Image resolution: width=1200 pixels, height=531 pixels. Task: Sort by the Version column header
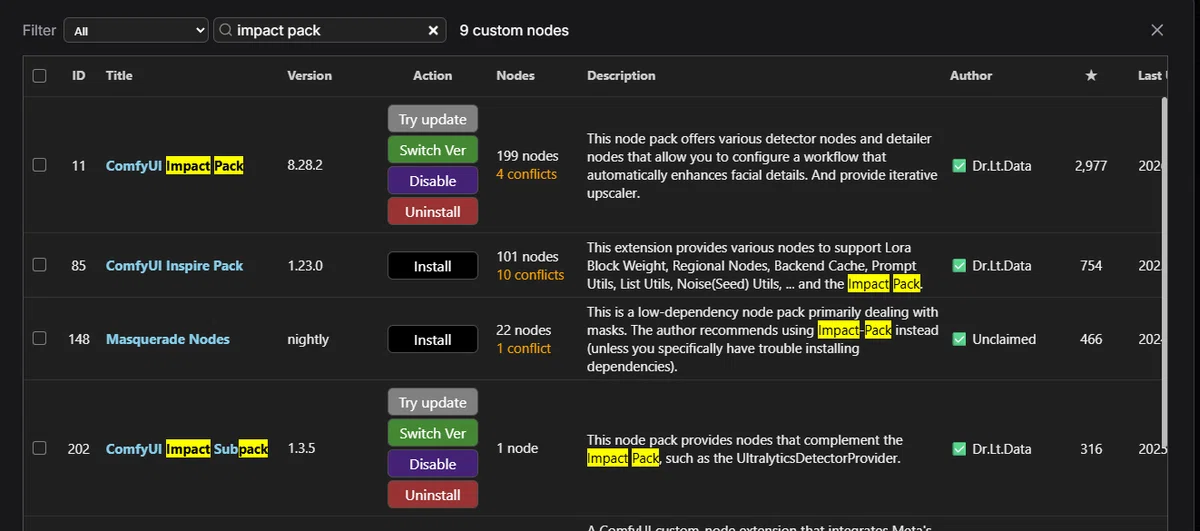tap(310, 75)
